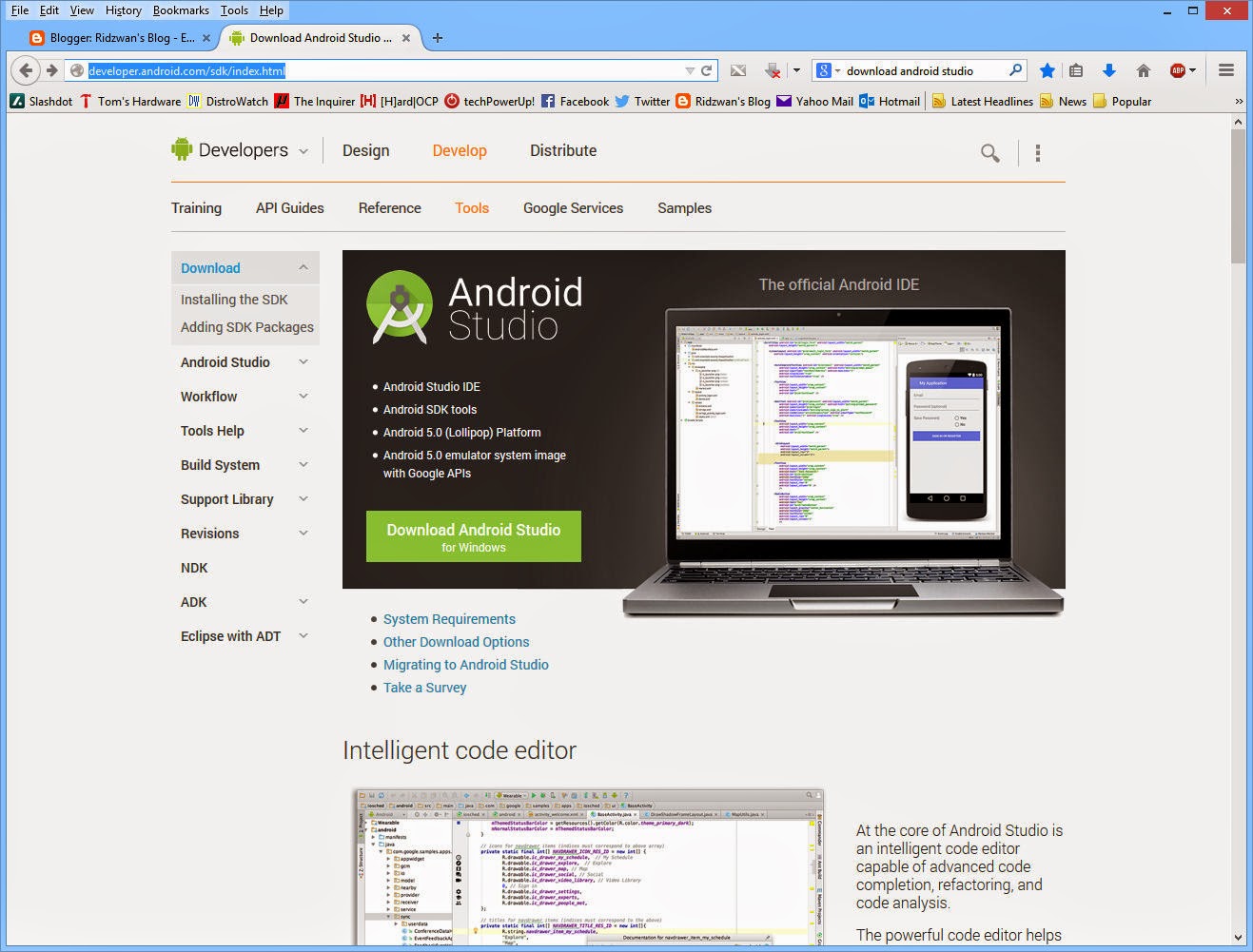Close the Download Android Studio tab
This screenshot has width=1253, height=952.
(406, 38)
